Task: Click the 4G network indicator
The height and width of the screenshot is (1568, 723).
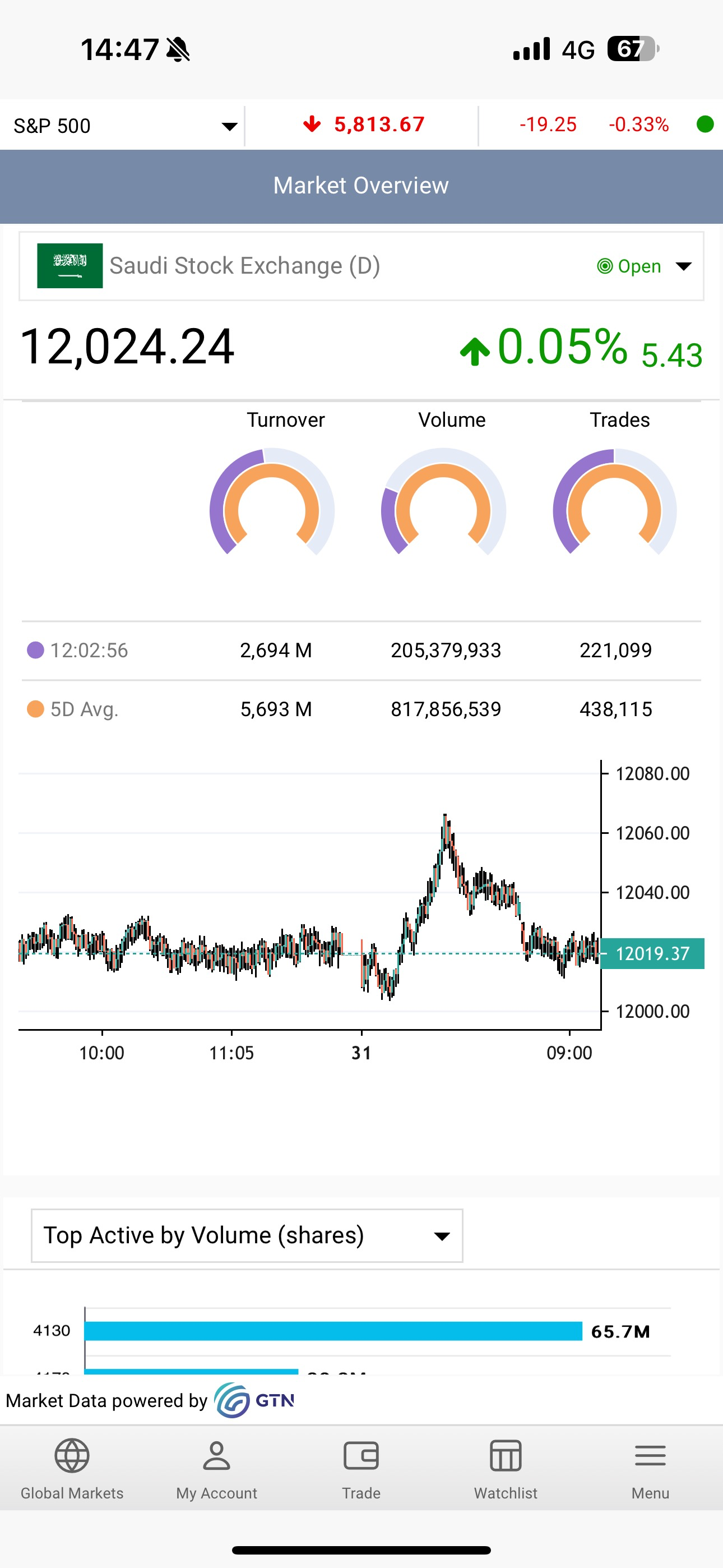Action: coord(577,50)
